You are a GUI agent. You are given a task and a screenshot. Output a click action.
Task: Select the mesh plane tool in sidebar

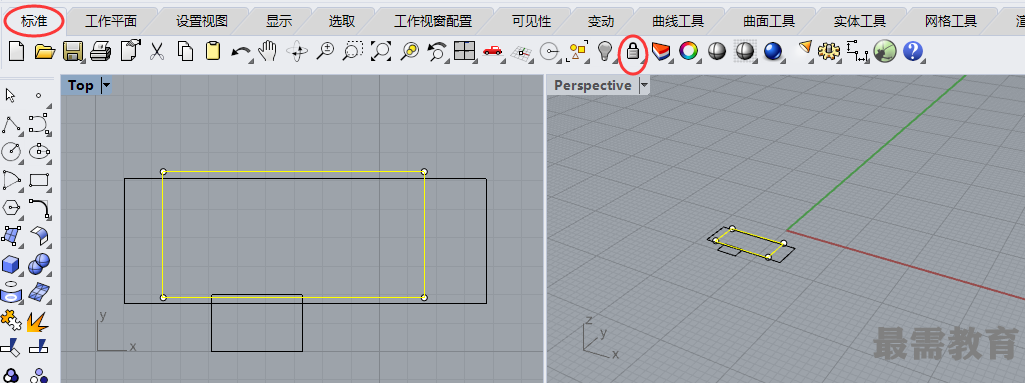[40, 291]
